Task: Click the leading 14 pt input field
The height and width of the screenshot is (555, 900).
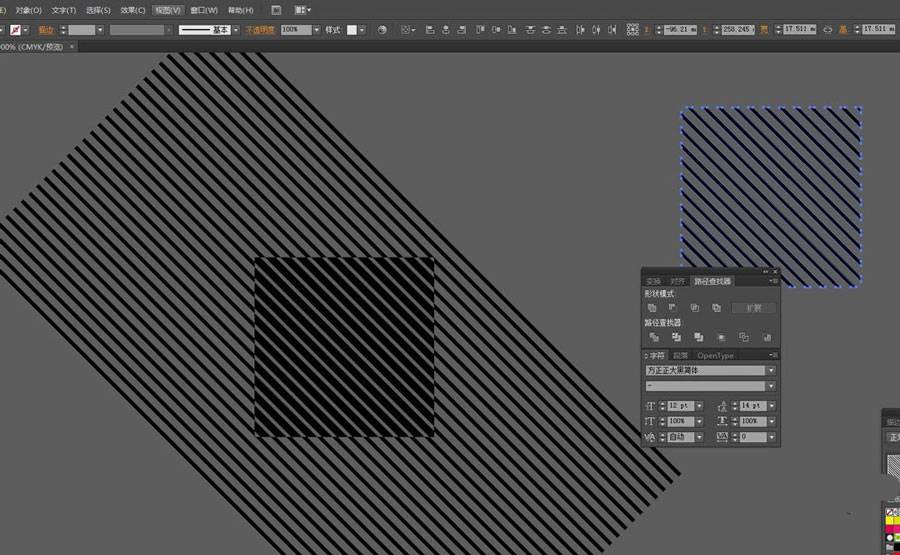Action: (x=751, y=406)
